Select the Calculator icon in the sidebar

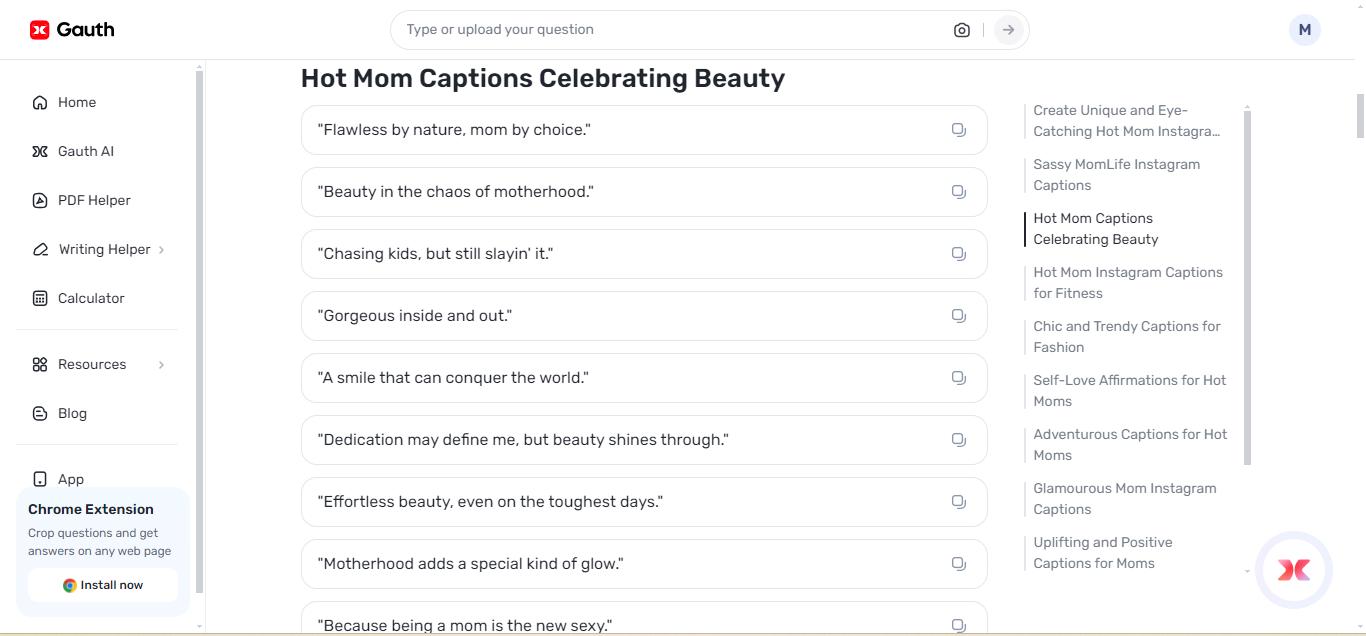pos(39,298)
